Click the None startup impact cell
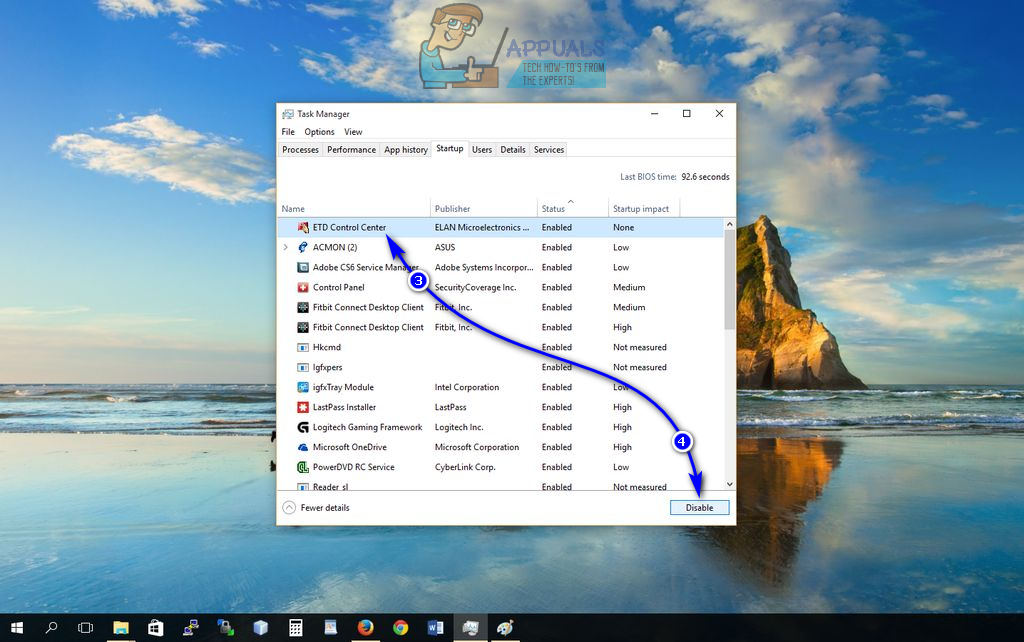The height and width of the screenshot is (642, 1024). (624, 227)
